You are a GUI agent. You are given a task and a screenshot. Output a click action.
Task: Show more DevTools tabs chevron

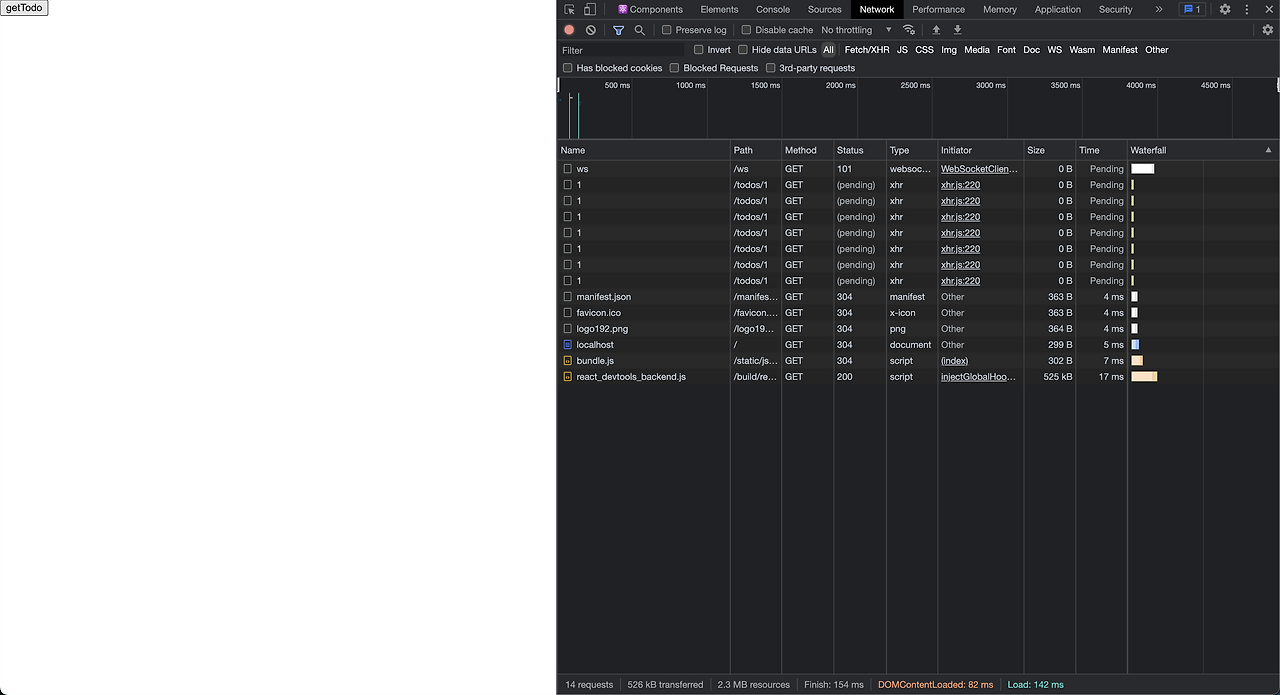click(x=1159, y=9)
